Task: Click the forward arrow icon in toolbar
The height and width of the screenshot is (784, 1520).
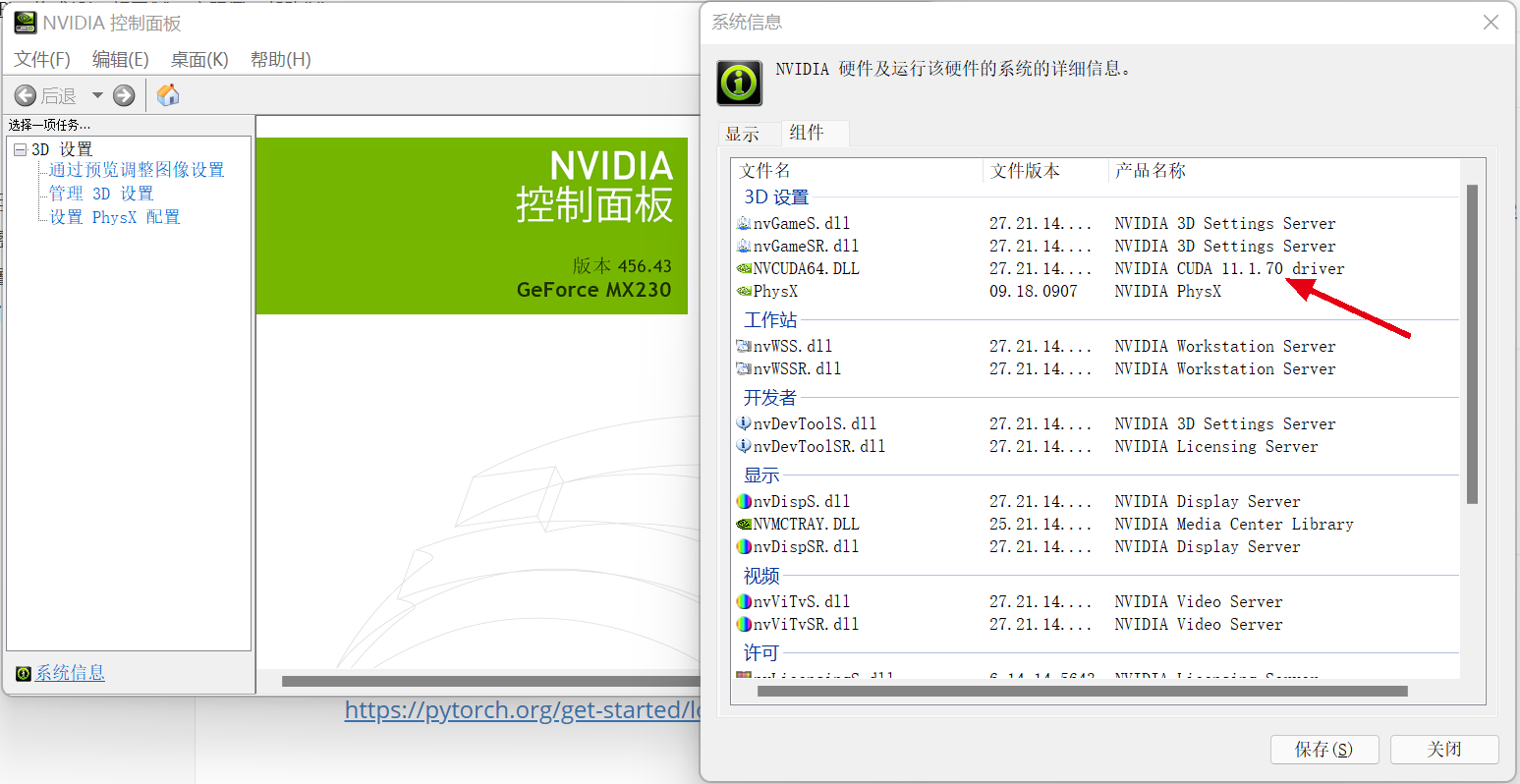Action: [124, 95]
